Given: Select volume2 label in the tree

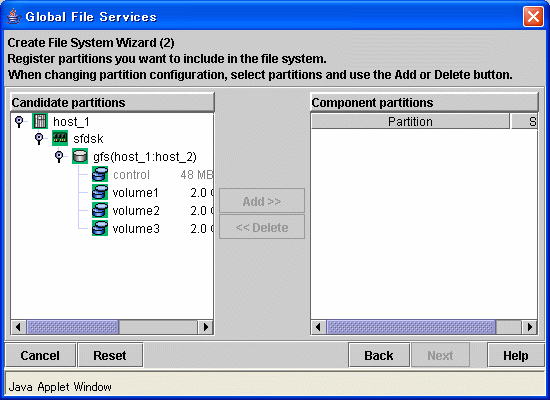Looking at the screenshot, I should 136,211.
